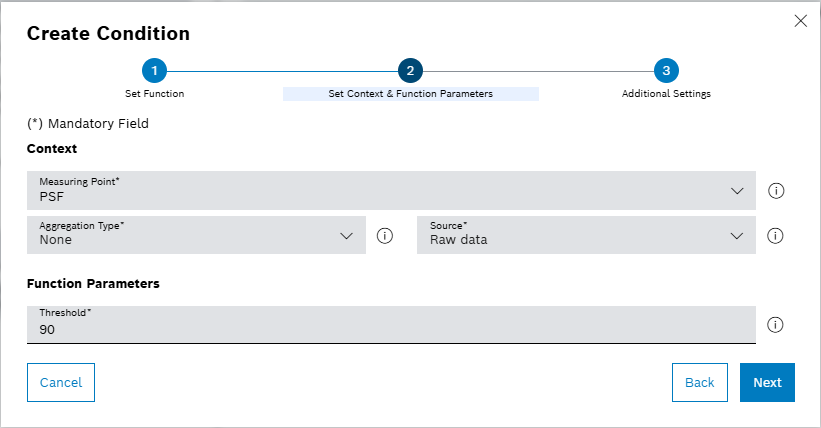
Task: Click the chevron arrow in the Source field
Action: click(x=737, y=236)
